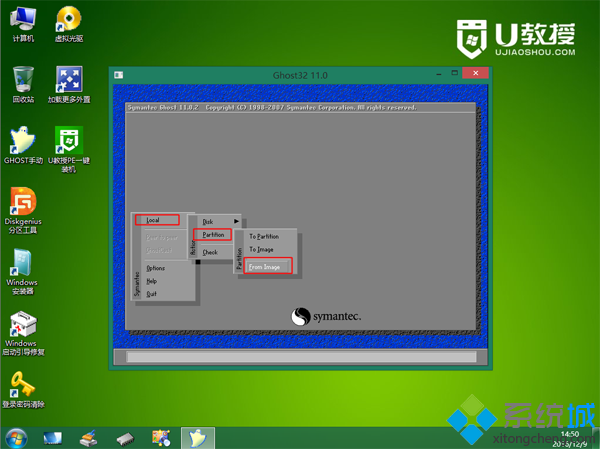The width and height of the screenshot is (600, 449).
Task: Open the monitor icon in the taskbar
Action: click(52, 438)
